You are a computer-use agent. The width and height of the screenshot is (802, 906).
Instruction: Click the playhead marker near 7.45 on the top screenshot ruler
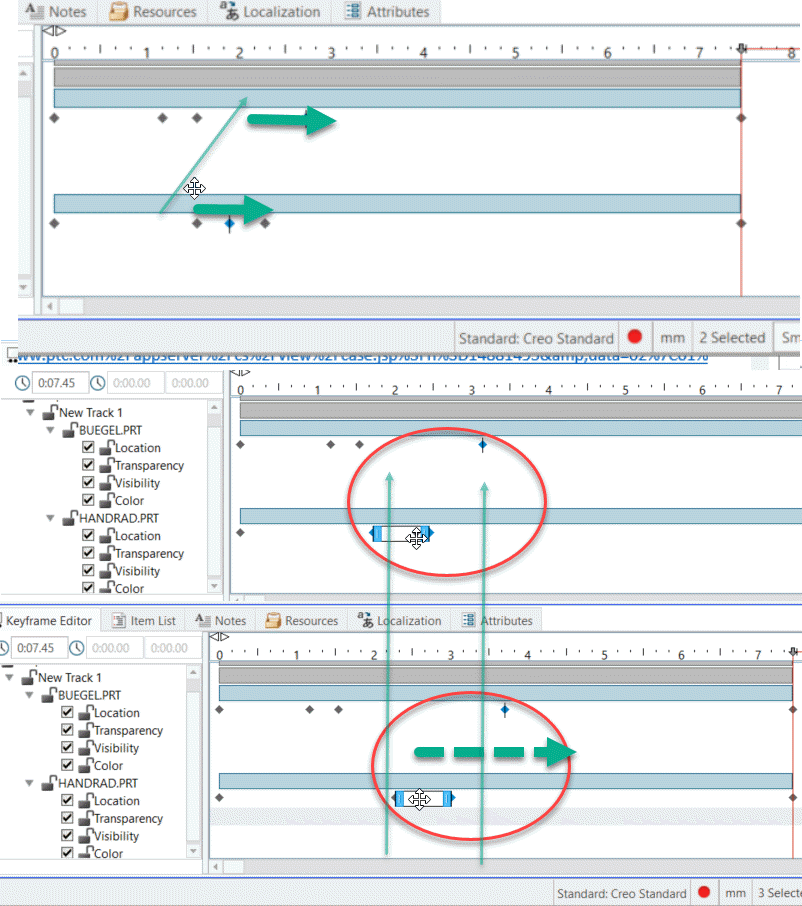tap(742, 49)
